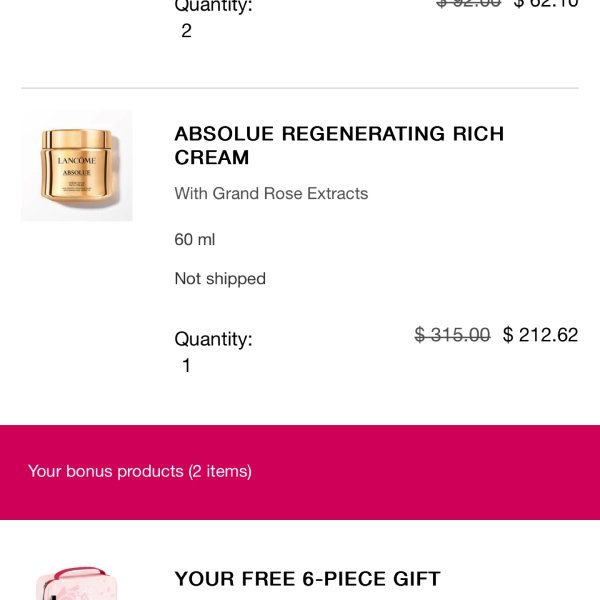Click the crossed-out $ 315.00 price
Screen dimensions: 600x600
coord(452,335)
